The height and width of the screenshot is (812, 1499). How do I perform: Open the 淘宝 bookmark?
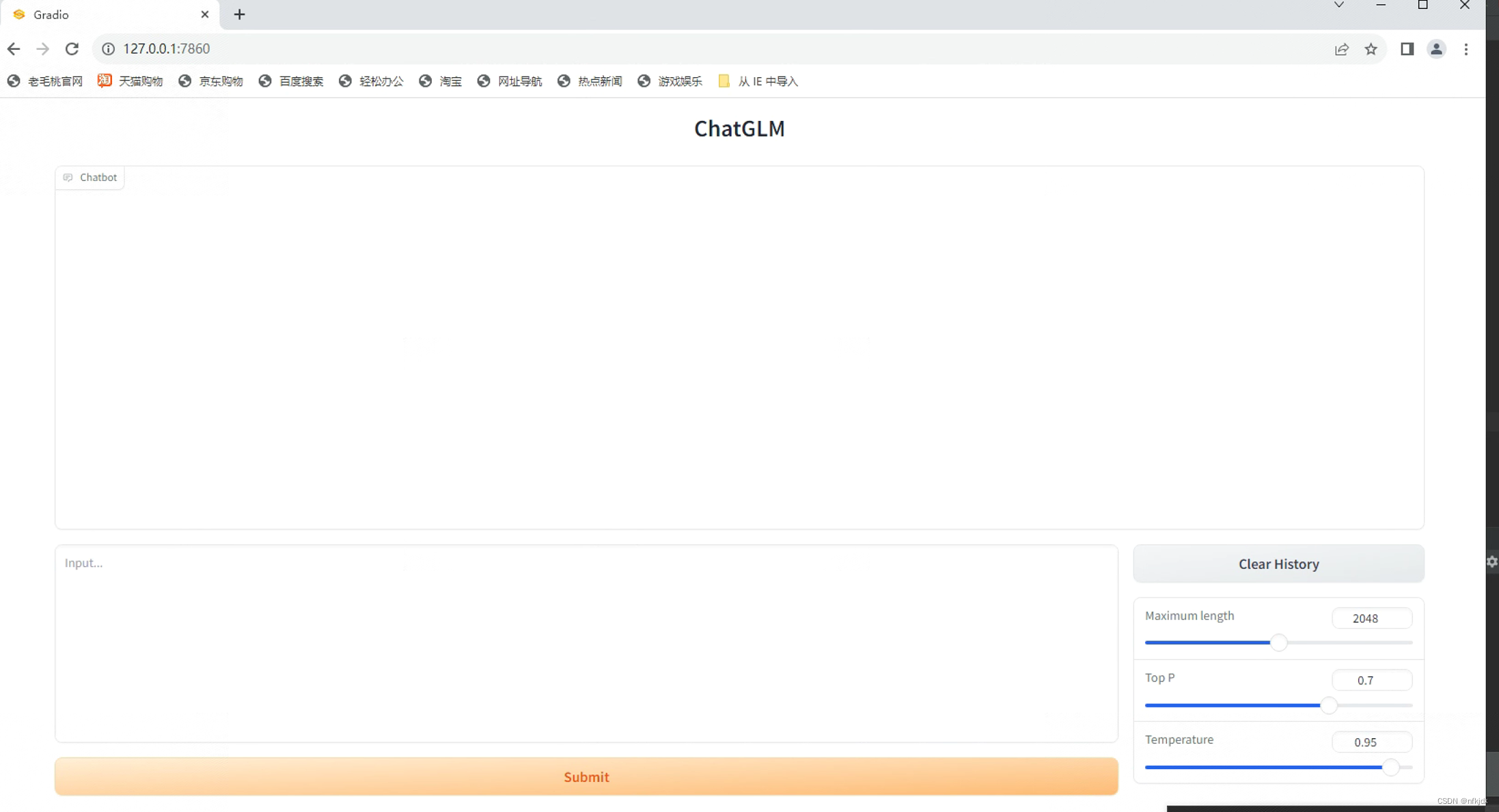pos(440,81)
